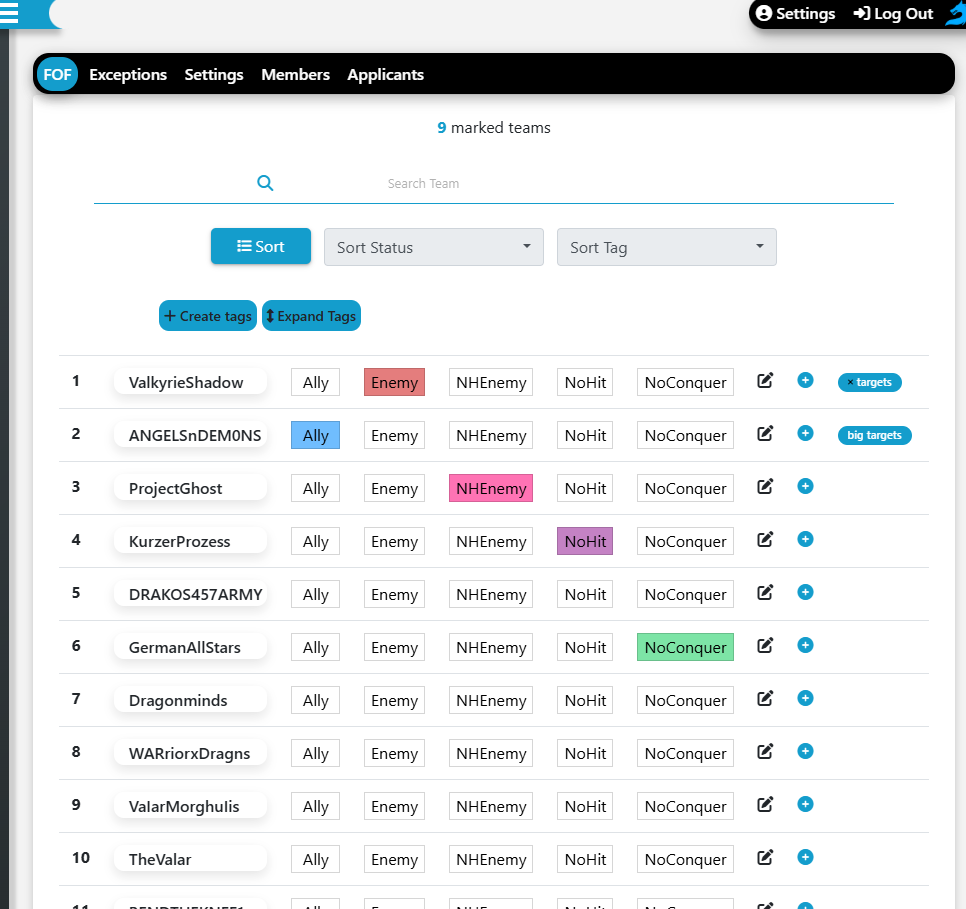Open the Sort Tag dropdown
The image size is (966, 909).
click(x=666, y=247)
